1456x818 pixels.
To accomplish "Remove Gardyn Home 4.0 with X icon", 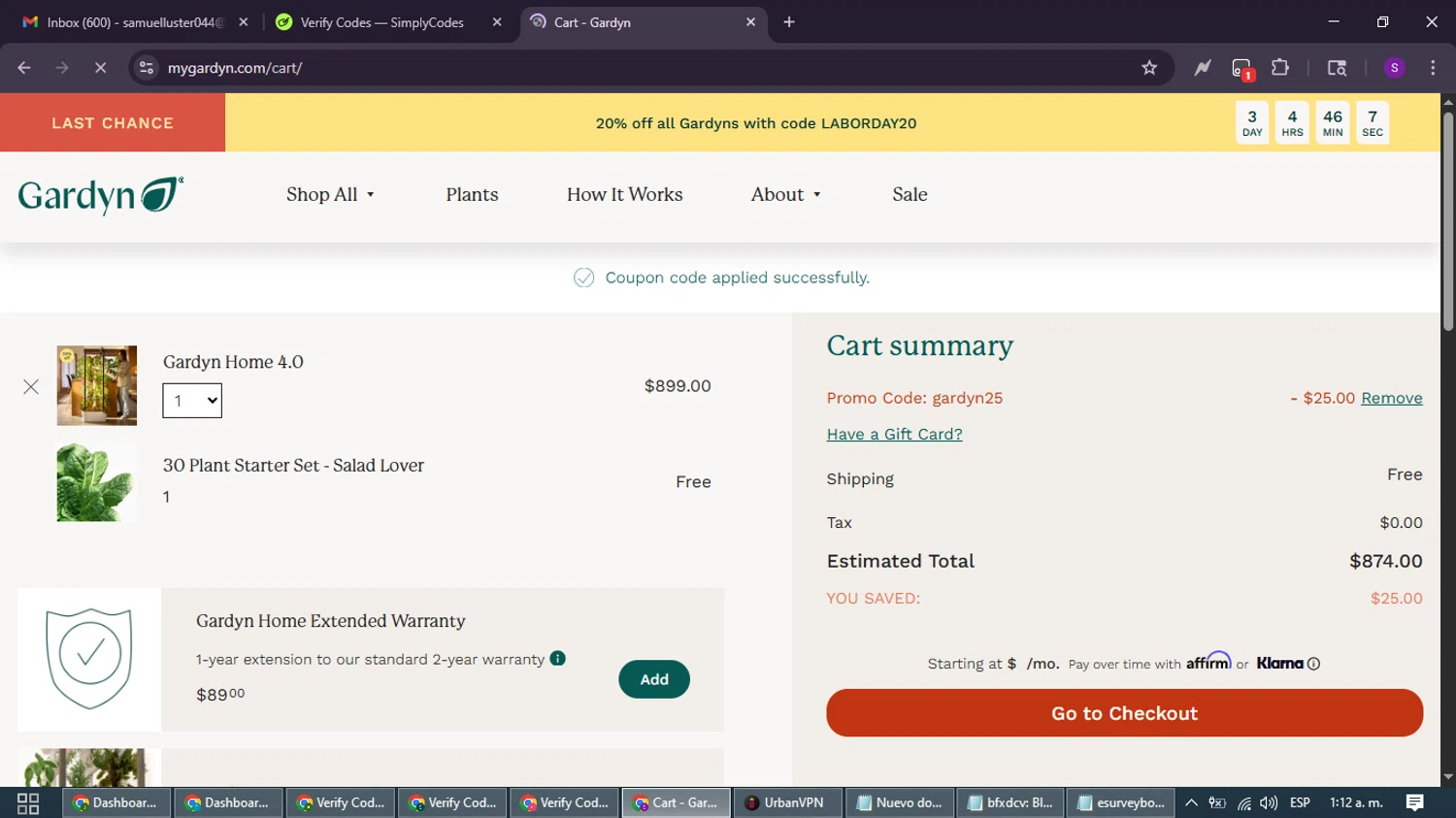I will pyautogui.click(x=31, y=387).
